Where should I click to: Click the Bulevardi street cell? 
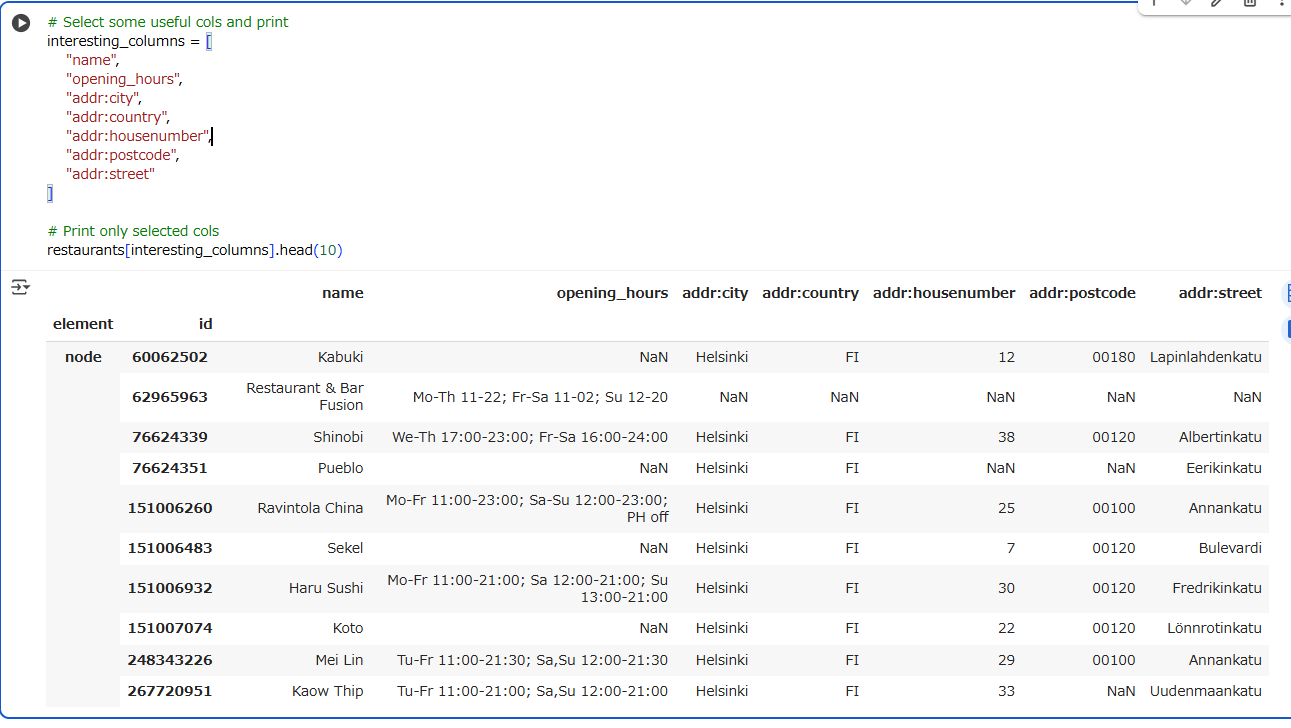coord(1230,548)
